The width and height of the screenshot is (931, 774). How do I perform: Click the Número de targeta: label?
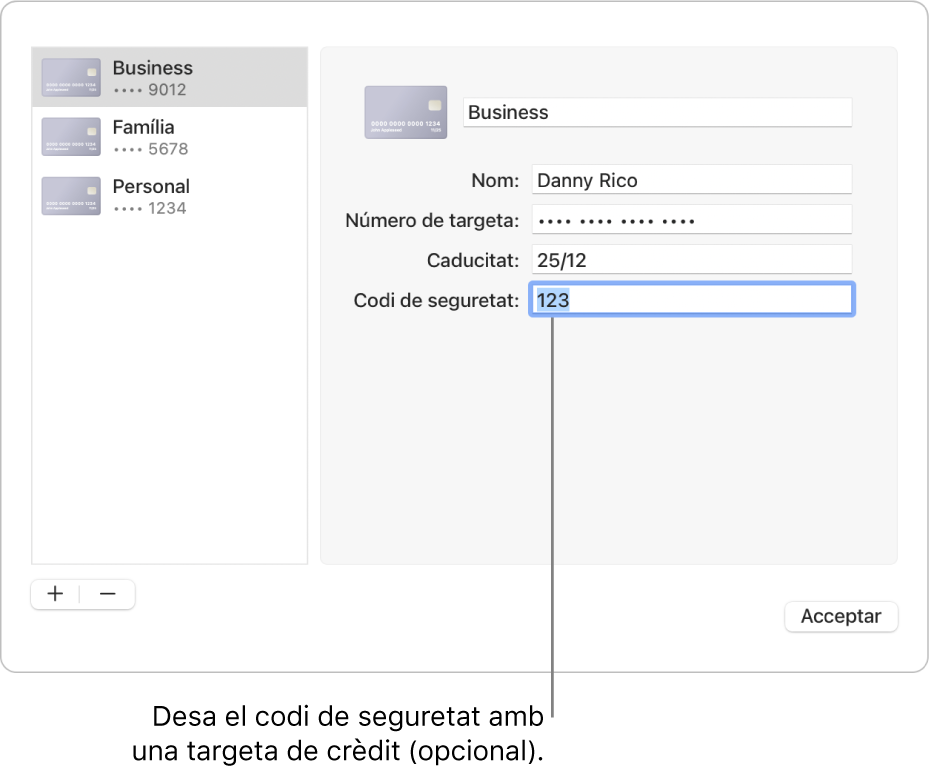point(432,221)
